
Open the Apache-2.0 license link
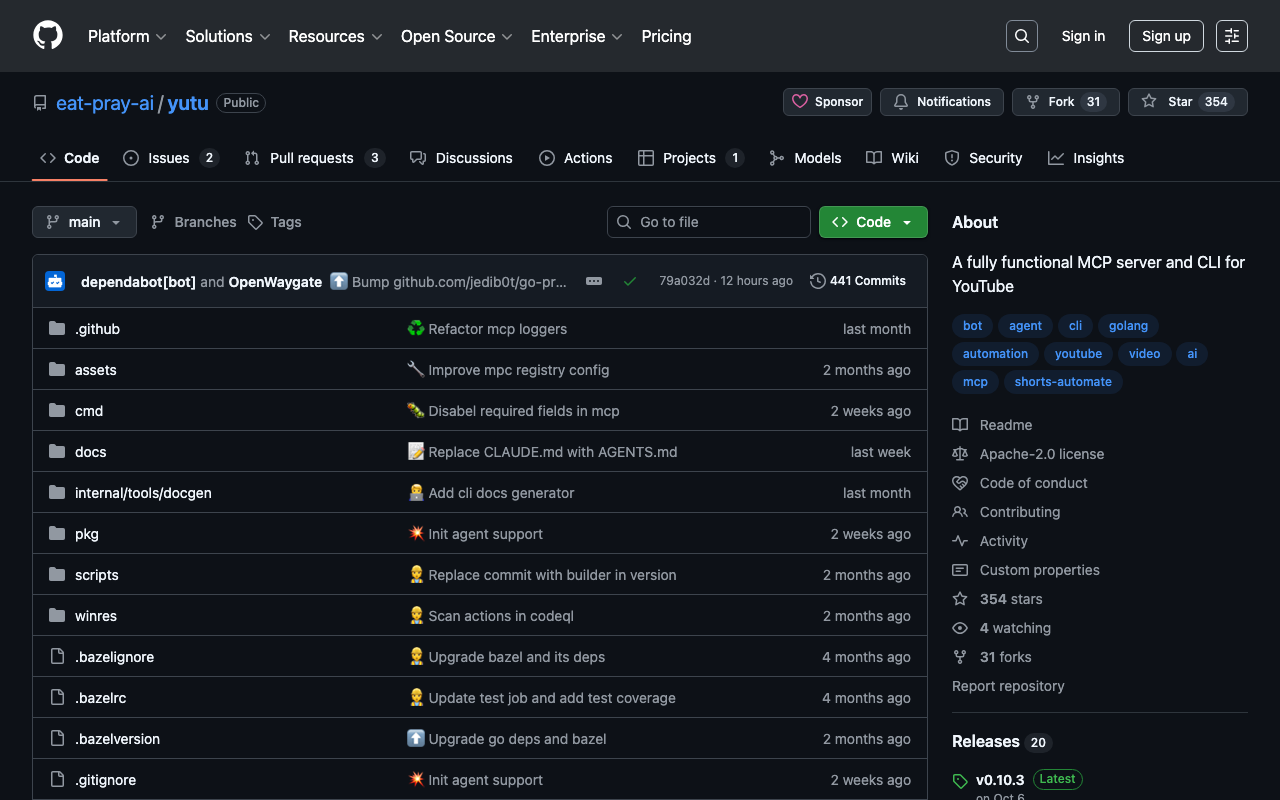(x=1041, y=454)
